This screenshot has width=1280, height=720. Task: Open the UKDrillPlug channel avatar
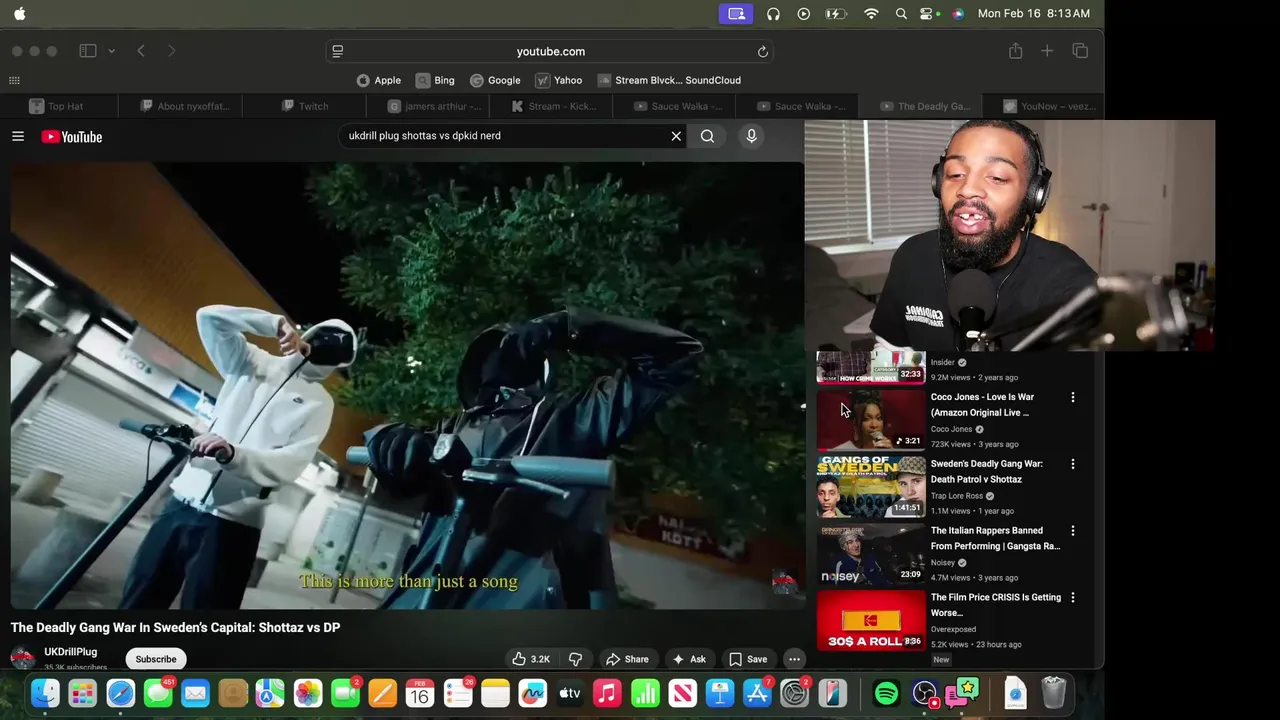22,658
